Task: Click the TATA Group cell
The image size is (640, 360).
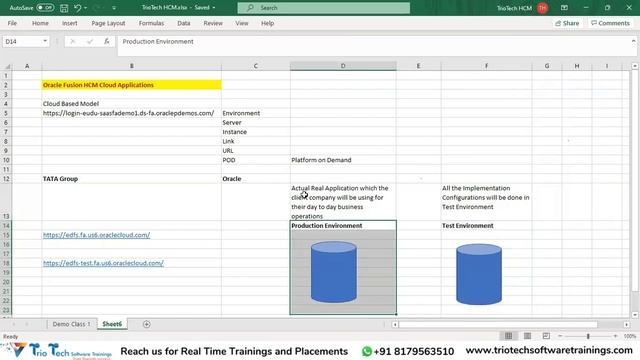Action: [131, 179]
